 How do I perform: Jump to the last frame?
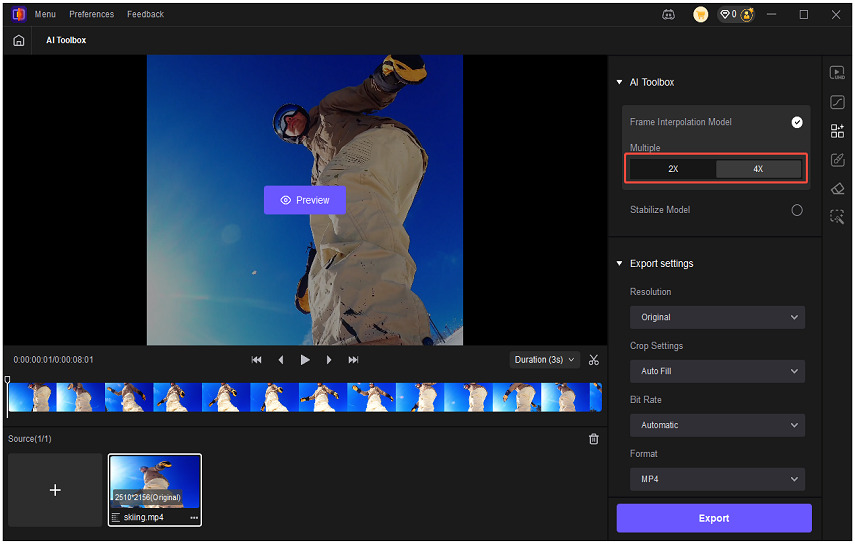point(353,360)
